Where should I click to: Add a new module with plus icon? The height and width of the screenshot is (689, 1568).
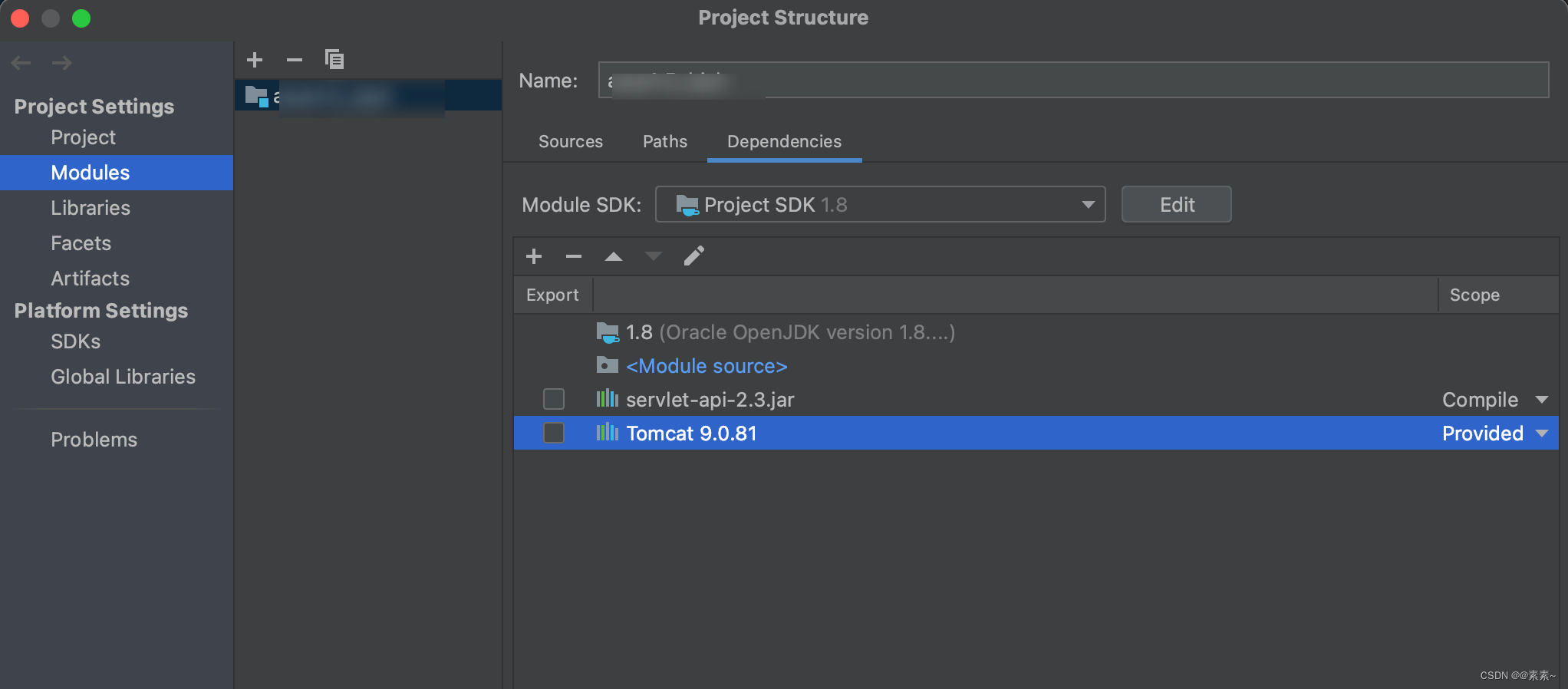(255, 59)
